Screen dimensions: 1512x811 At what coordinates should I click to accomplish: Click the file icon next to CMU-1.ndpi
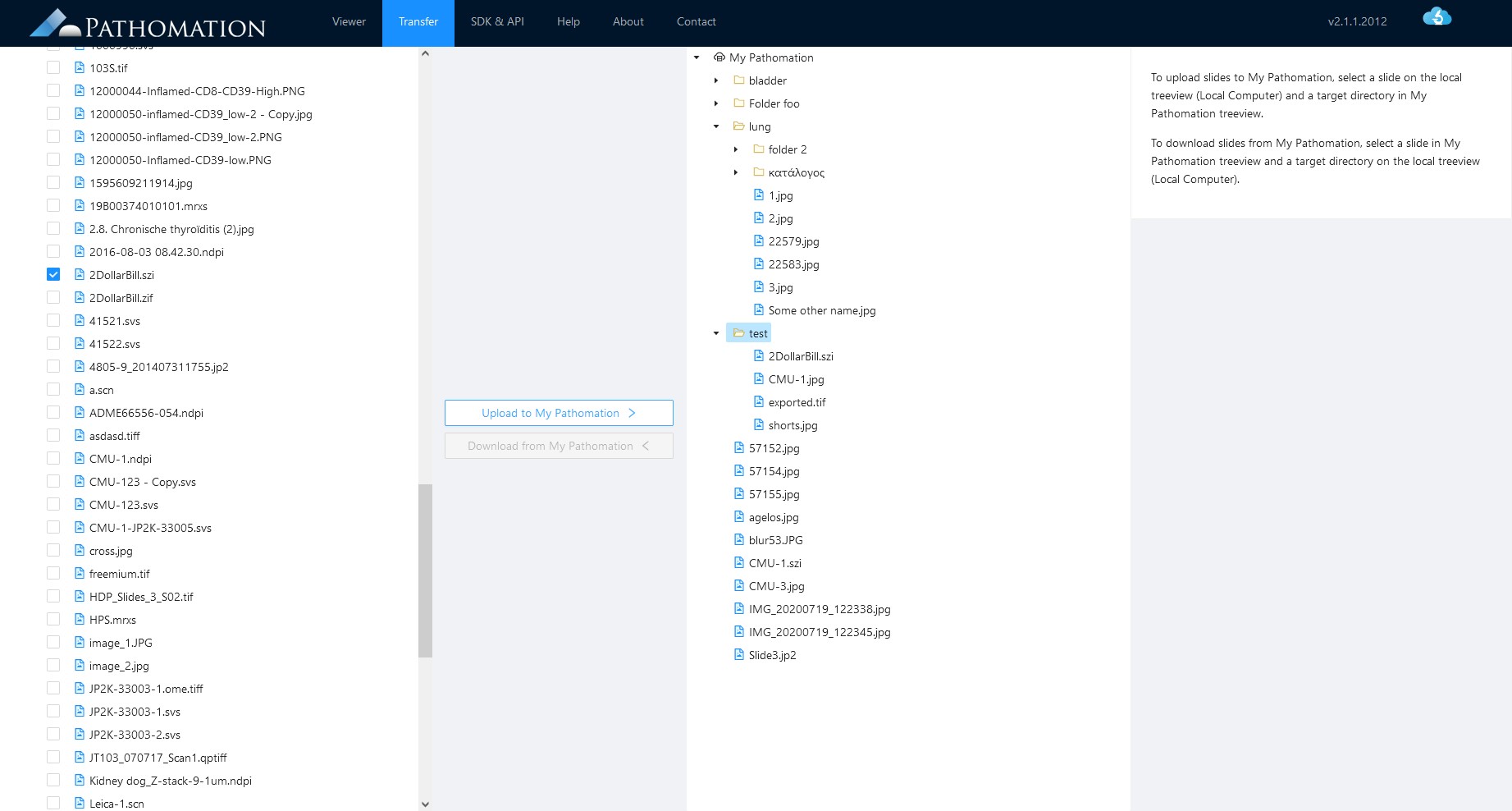click(80, 459)
